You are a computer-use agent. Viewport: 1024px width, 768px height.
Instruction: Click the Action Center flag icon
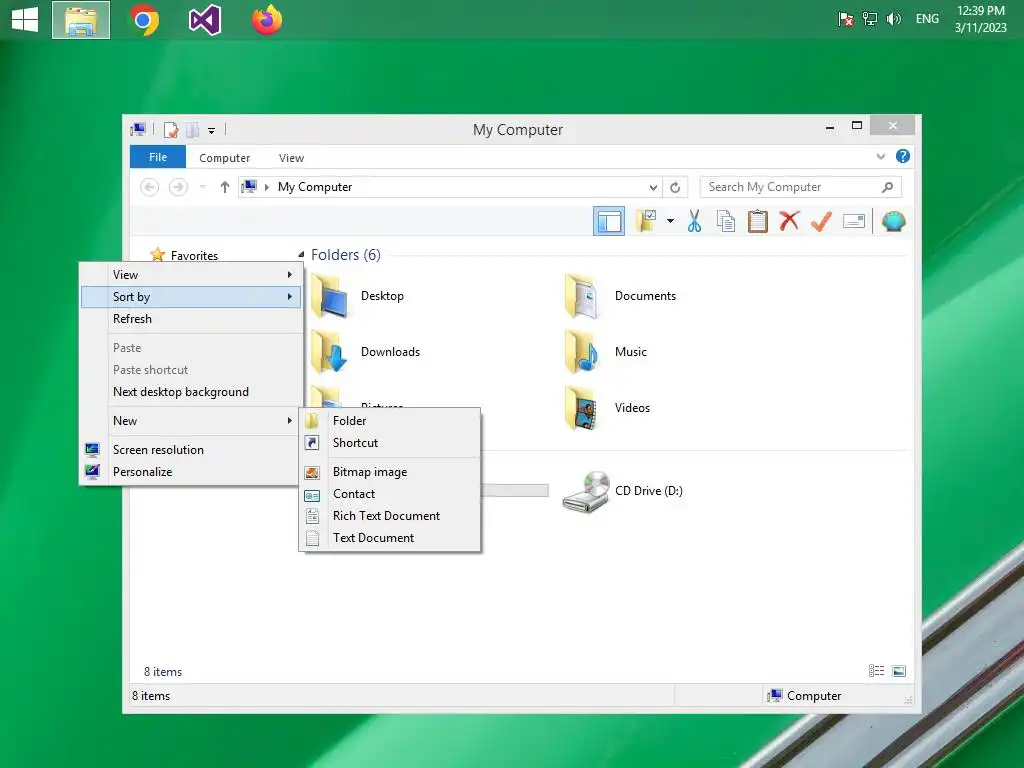point(845,19)
